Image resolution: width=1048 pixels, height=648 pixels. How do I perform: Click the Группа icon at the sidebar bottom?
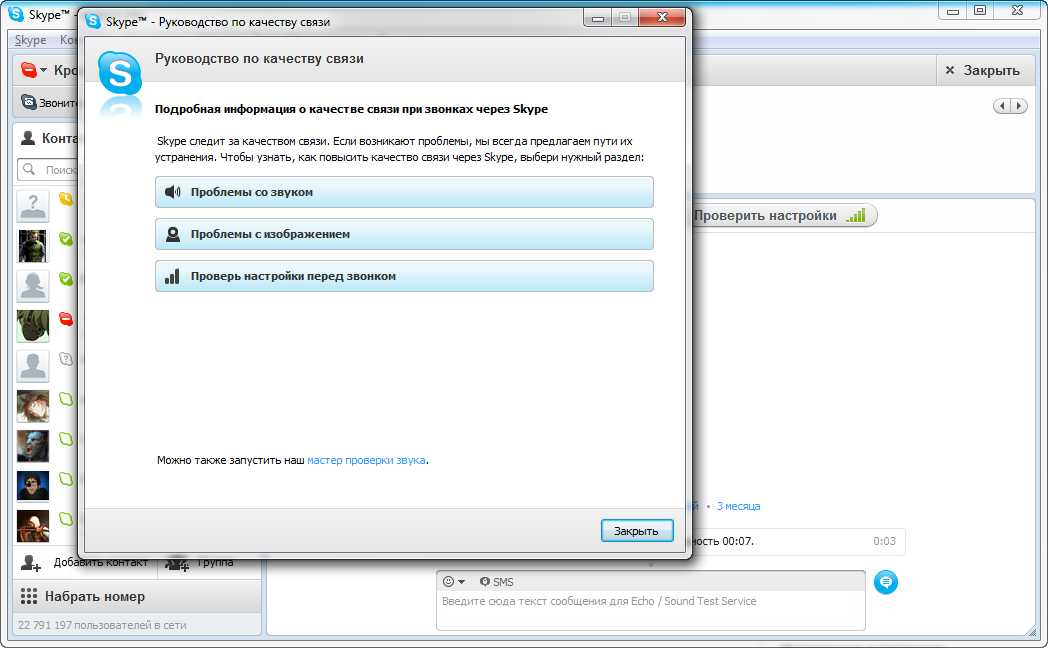(x=177, y=562)
